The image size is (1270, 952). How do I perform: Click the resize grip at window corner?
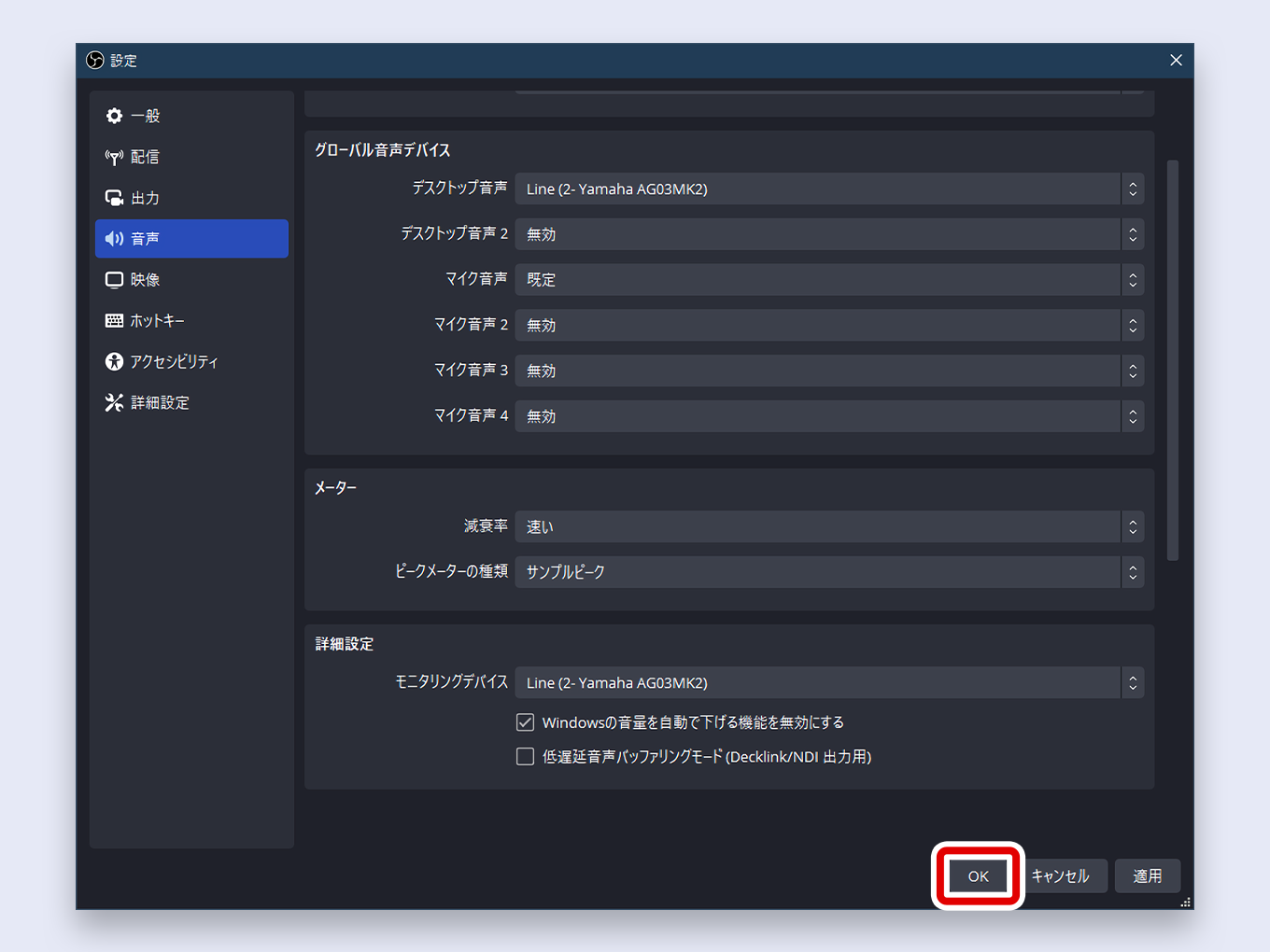click(x=1186, y=903)
